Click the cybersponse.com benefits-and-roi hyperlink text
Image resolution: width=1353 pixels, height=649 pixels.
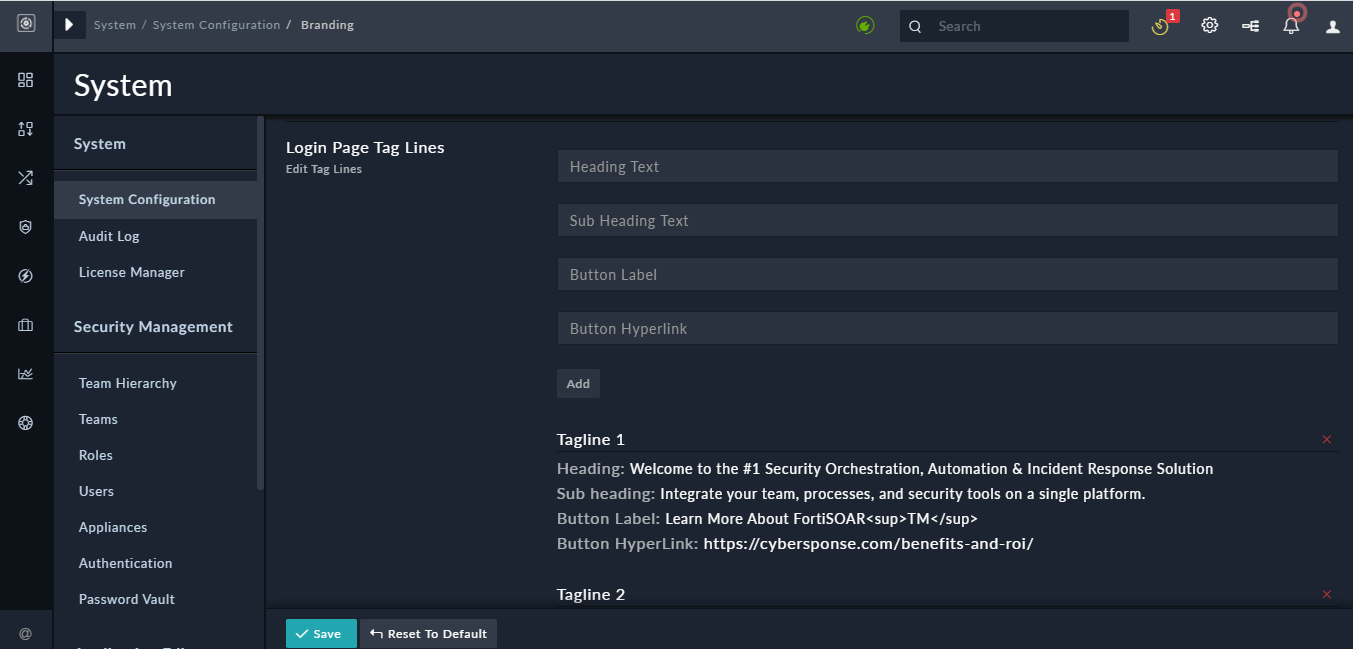[868, 544]
